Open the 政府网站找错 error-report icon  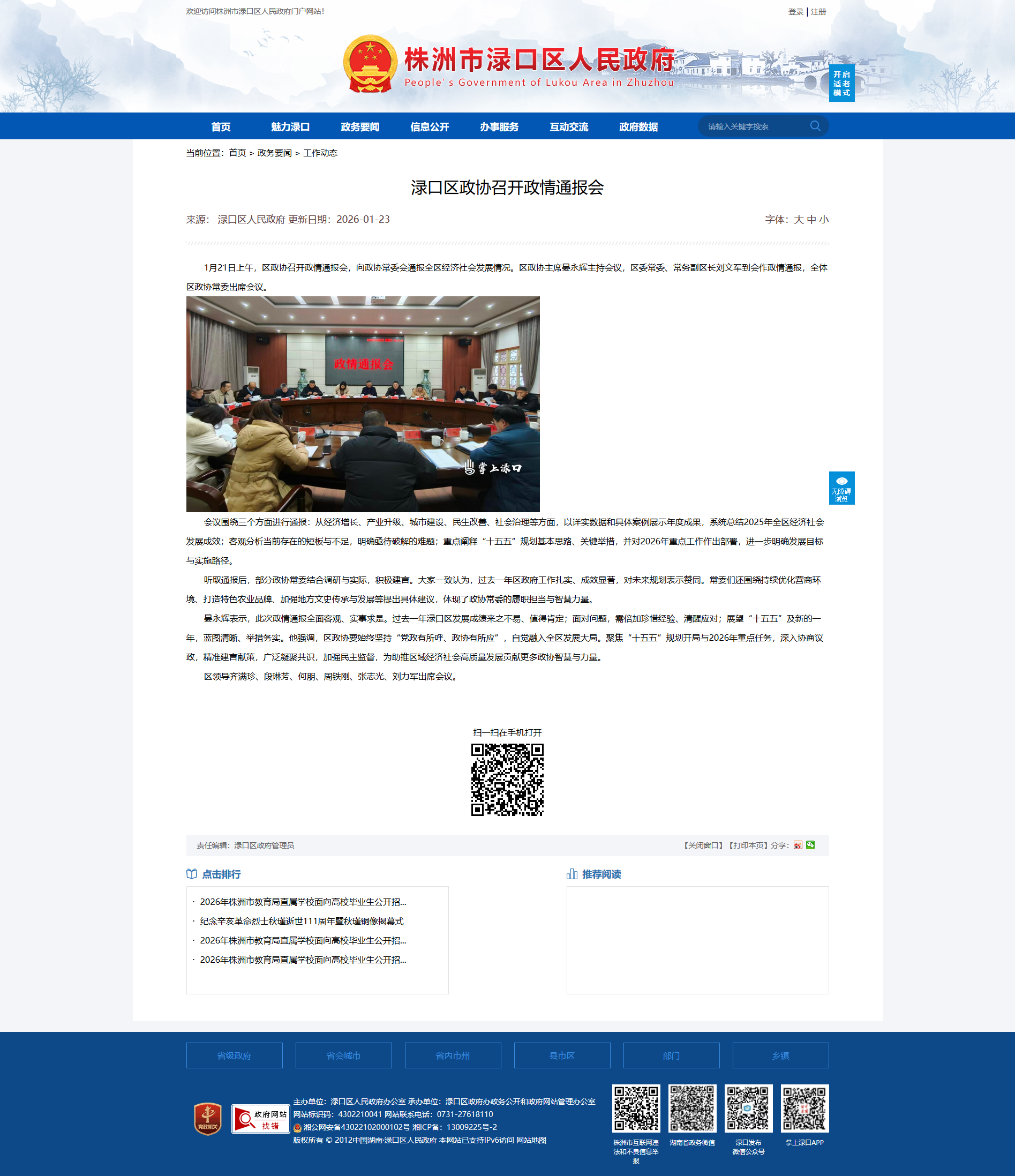tap(260, 1119)
